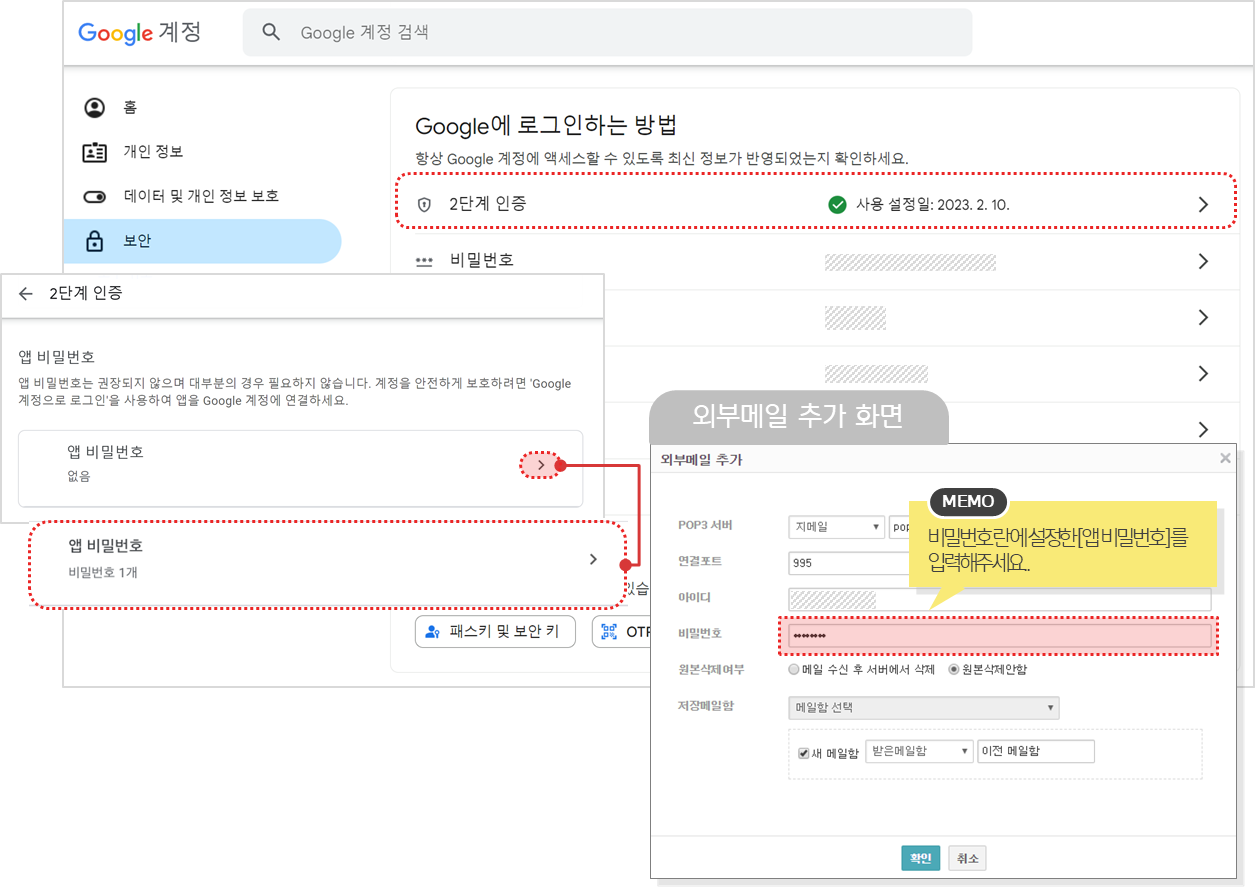This screenshot has width=1255, height=887.
Task: Select 메일 수신 후 서버에서 삭제 radio option
Action: [x=794, y=669]
